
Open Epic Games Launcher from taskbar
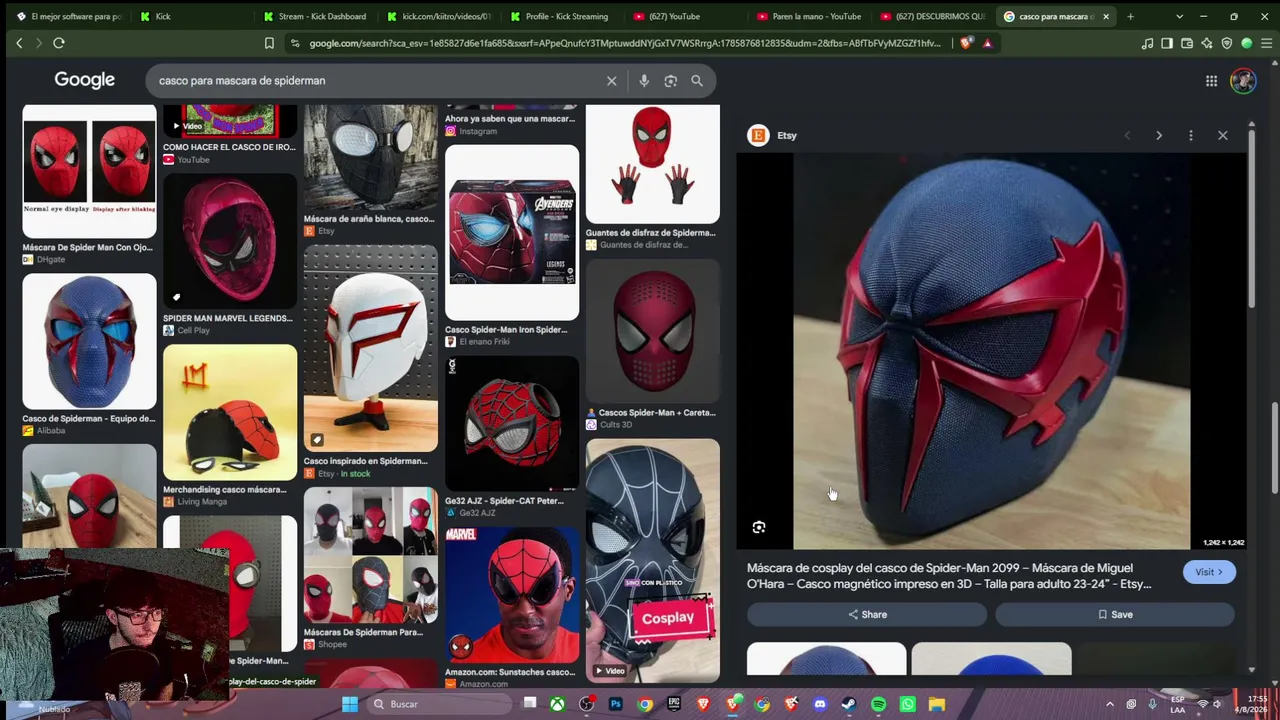pyautogui.click(x=674, y=704)
